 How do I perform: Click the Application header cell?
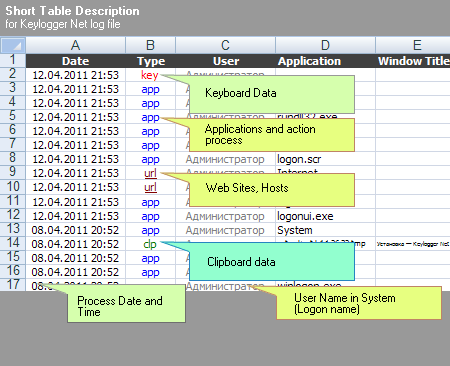326,61
